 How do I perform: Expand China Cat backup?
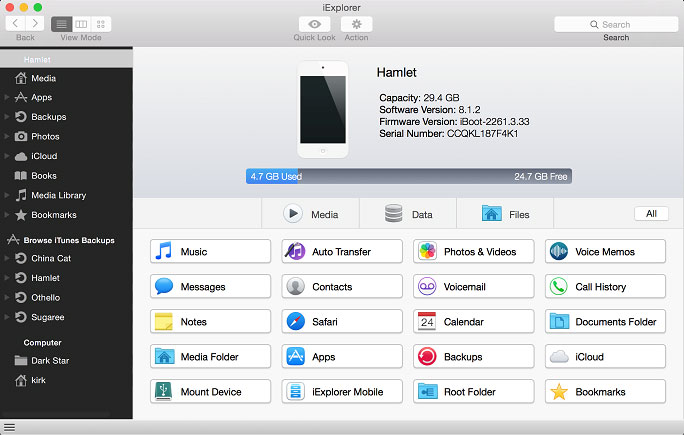pyautogui.click(x=7, y=258)
